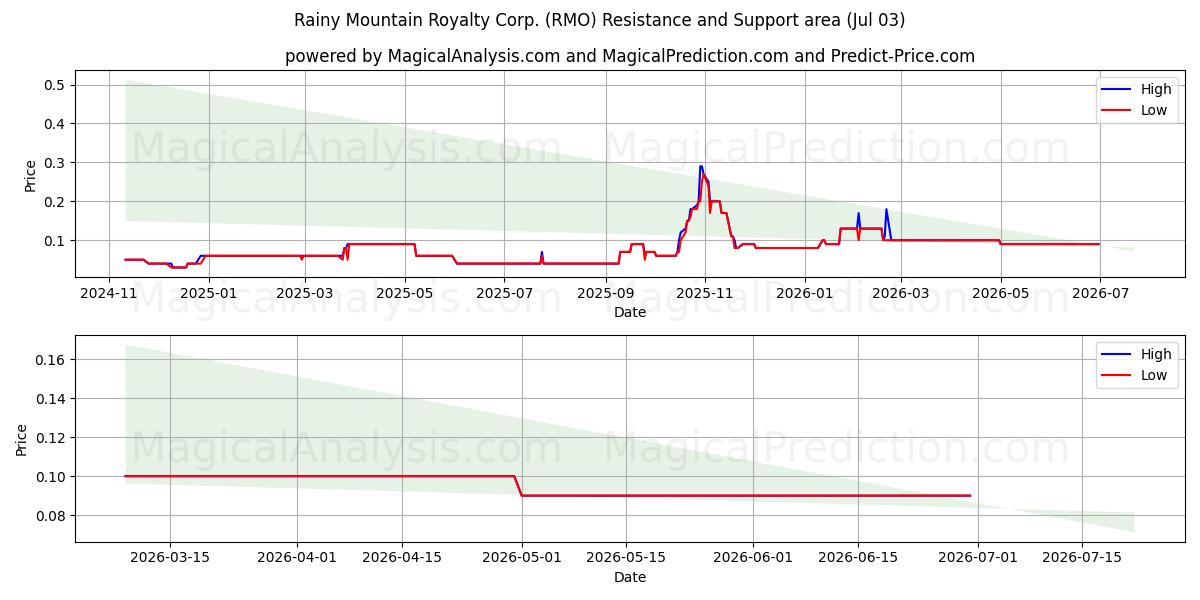The width and height of the screenshot is (1200, 600).
Task: Click the 2026-05-01 date tick label
Action: tap(522, 559)
